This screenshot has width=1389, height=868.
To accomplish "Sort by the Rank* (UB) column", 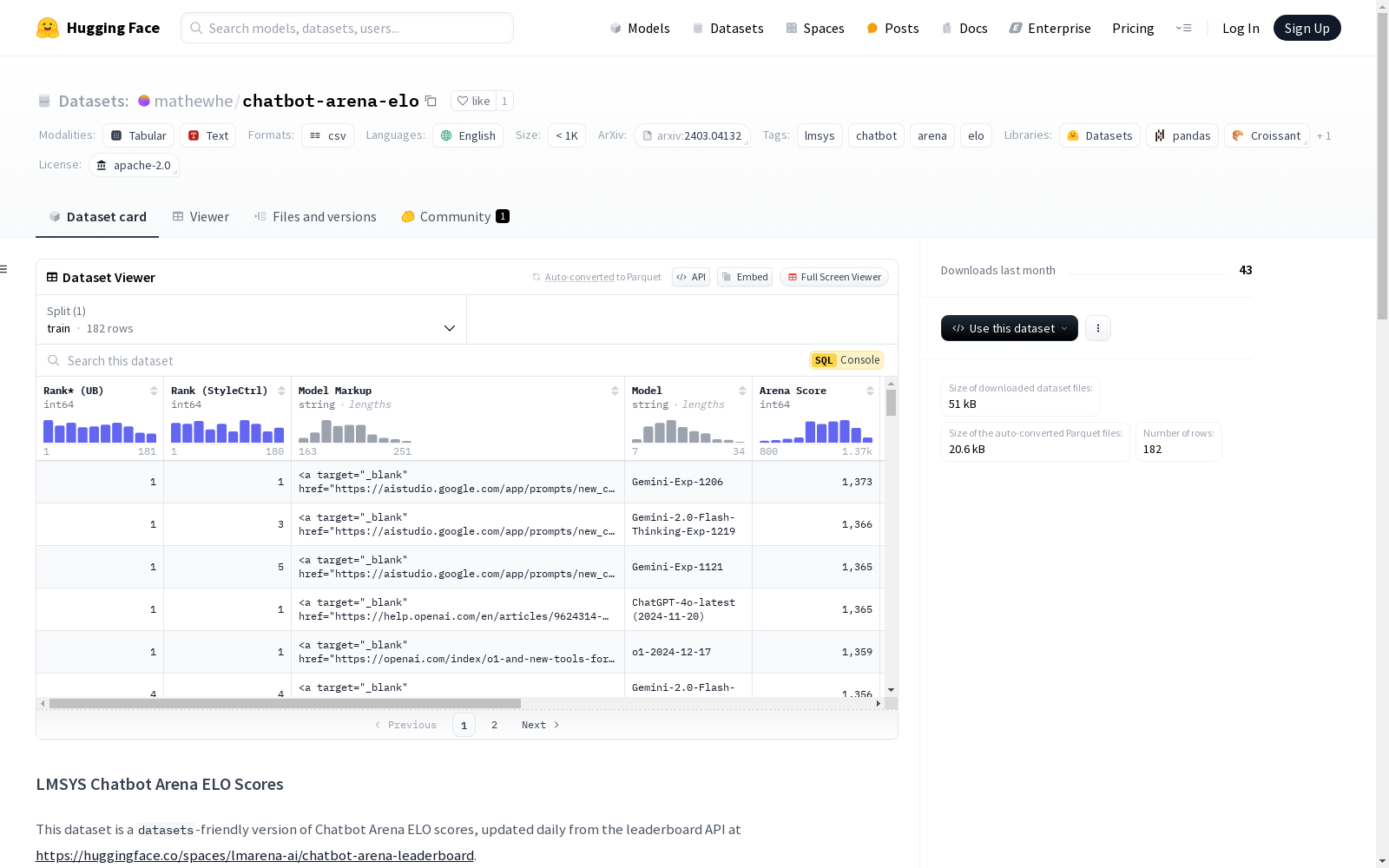I will point(154,391).
